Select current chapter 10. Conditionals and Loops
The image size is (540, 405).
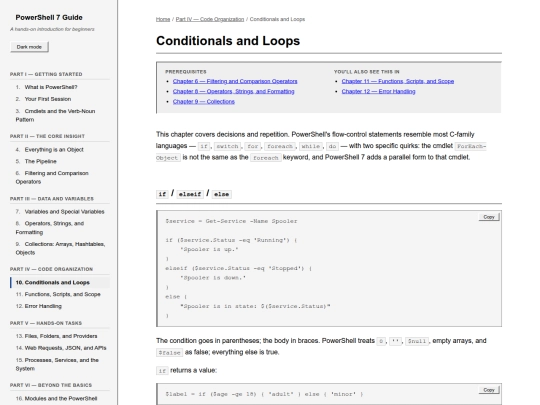point(60,282)
